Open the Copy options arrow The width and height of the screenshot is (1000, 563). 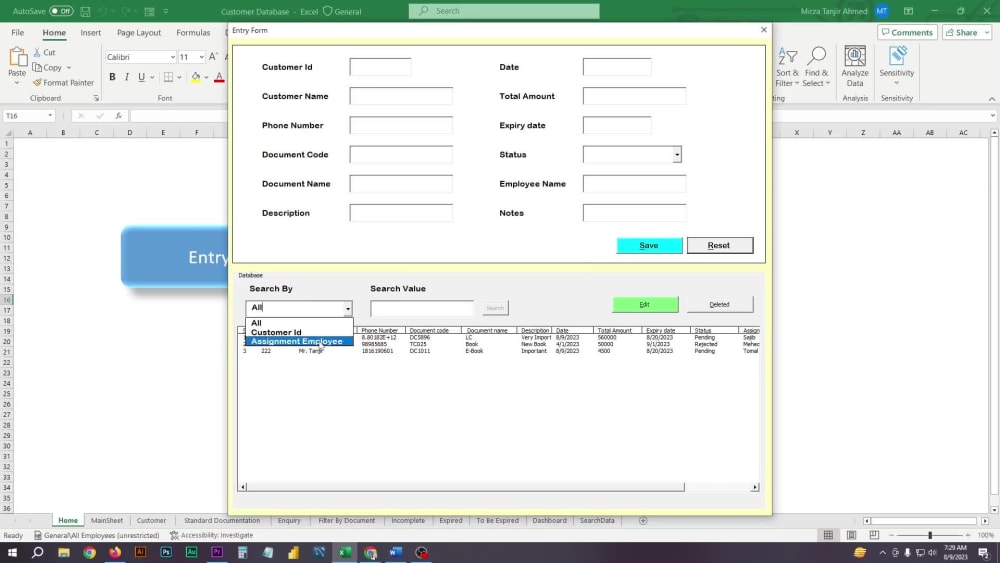tap(69, 68)
